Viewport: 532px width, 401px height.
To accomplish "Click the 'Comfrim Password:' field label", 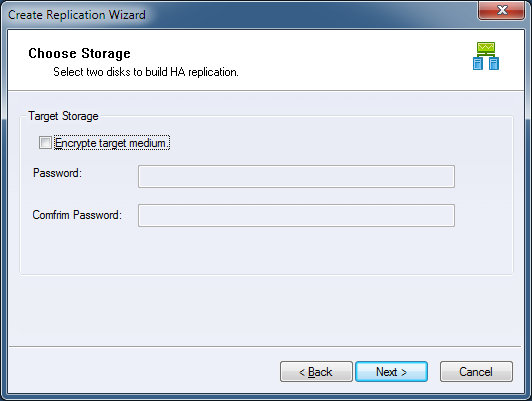I will pos(77,215).
